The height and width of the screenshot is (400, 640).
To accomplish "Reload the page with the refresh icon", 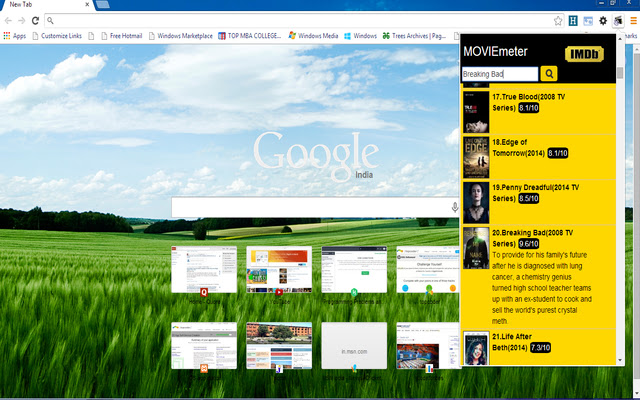I will 36,20.
